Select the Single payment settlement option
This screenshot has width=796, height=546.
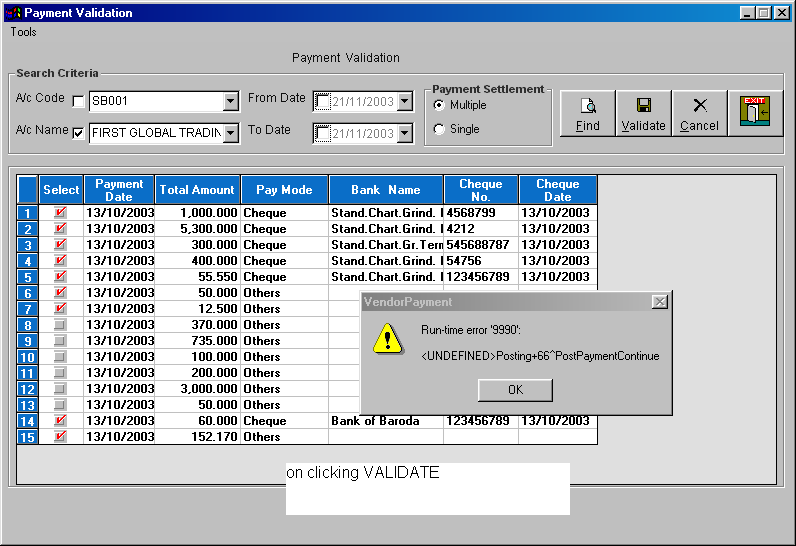click(x=439, y=129)
